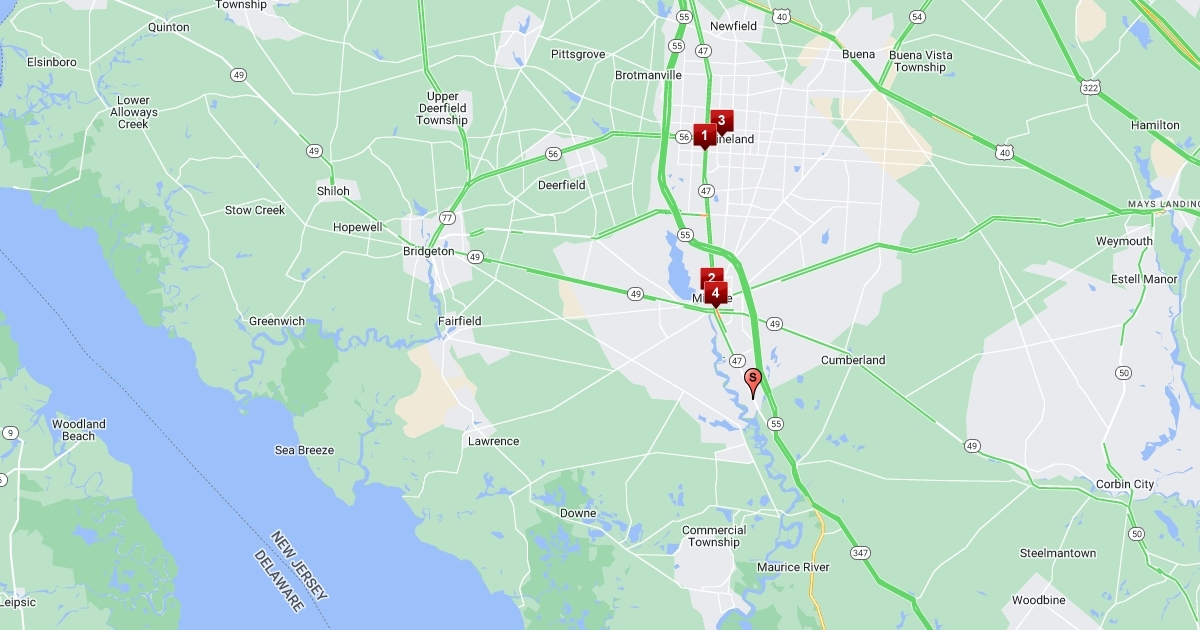Select the red marker numbered 2
Viewport: 1200px width, 630px height.
click(x=712, y=278)
